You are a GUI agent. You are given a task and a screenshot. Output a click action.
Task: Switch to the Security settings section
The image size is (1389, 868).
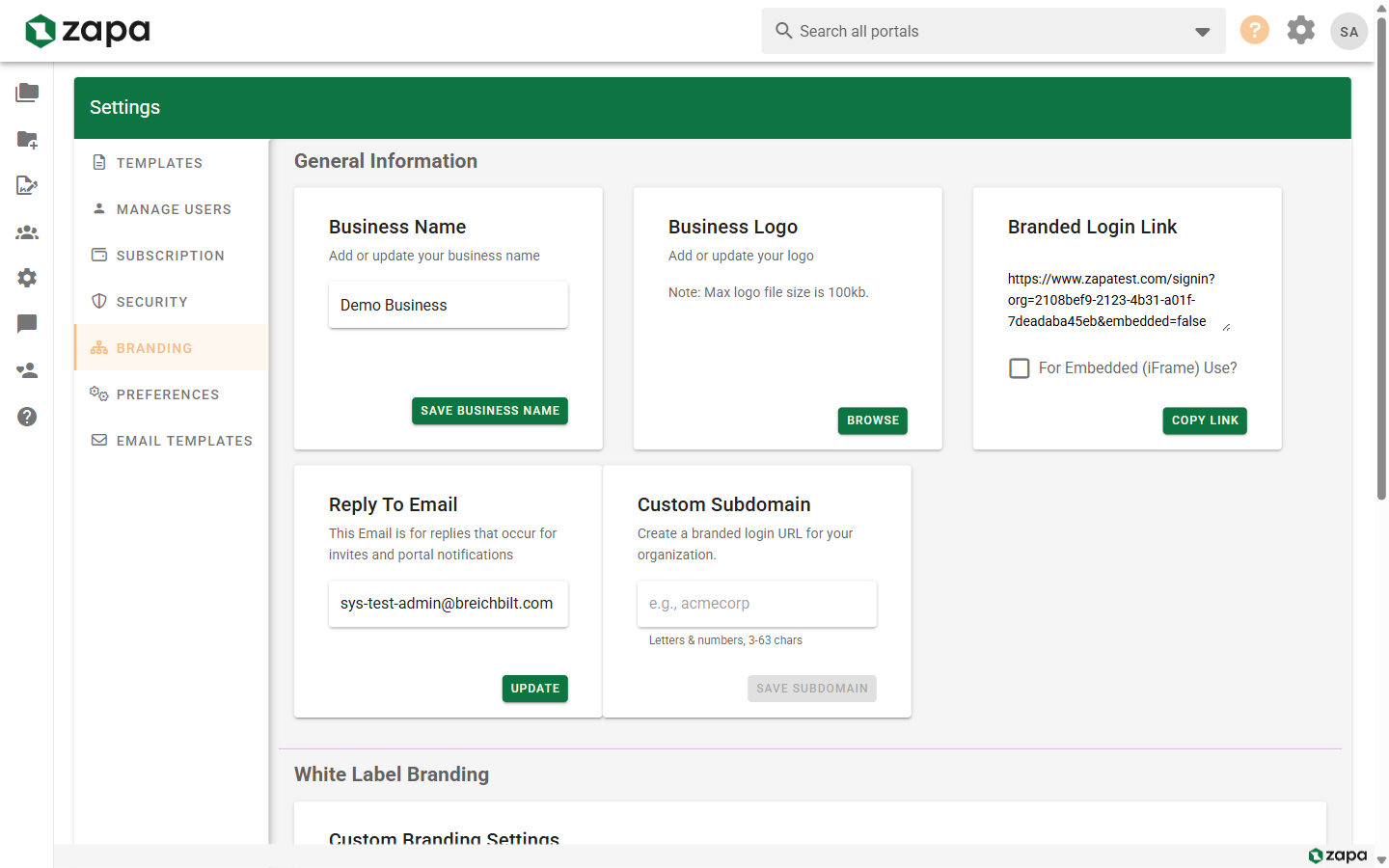tap(172, 301)
